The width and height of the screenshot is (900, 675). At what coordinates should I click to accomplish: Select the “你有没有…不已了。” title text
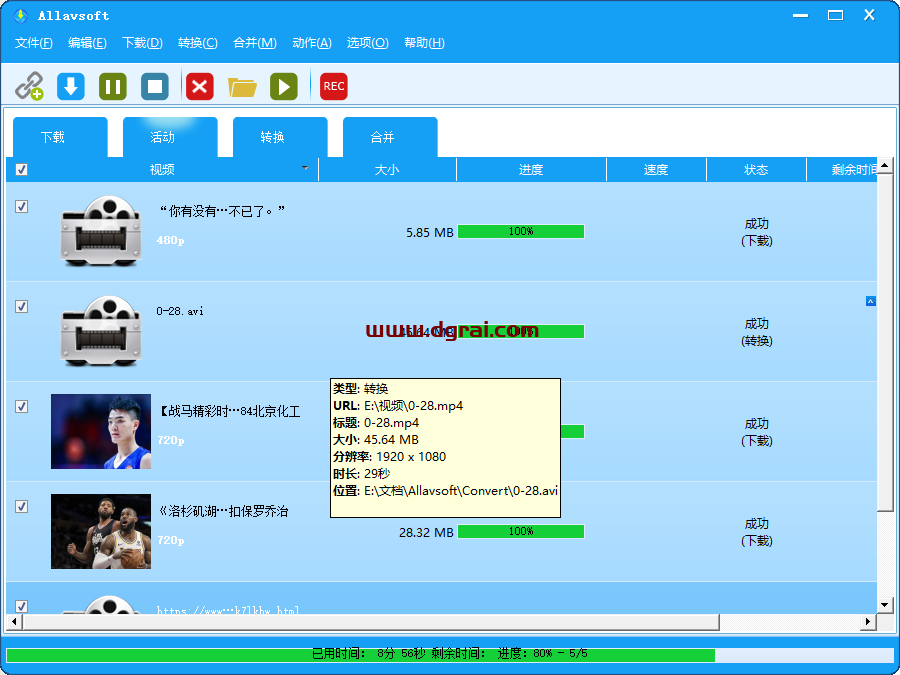coord(222,211)
